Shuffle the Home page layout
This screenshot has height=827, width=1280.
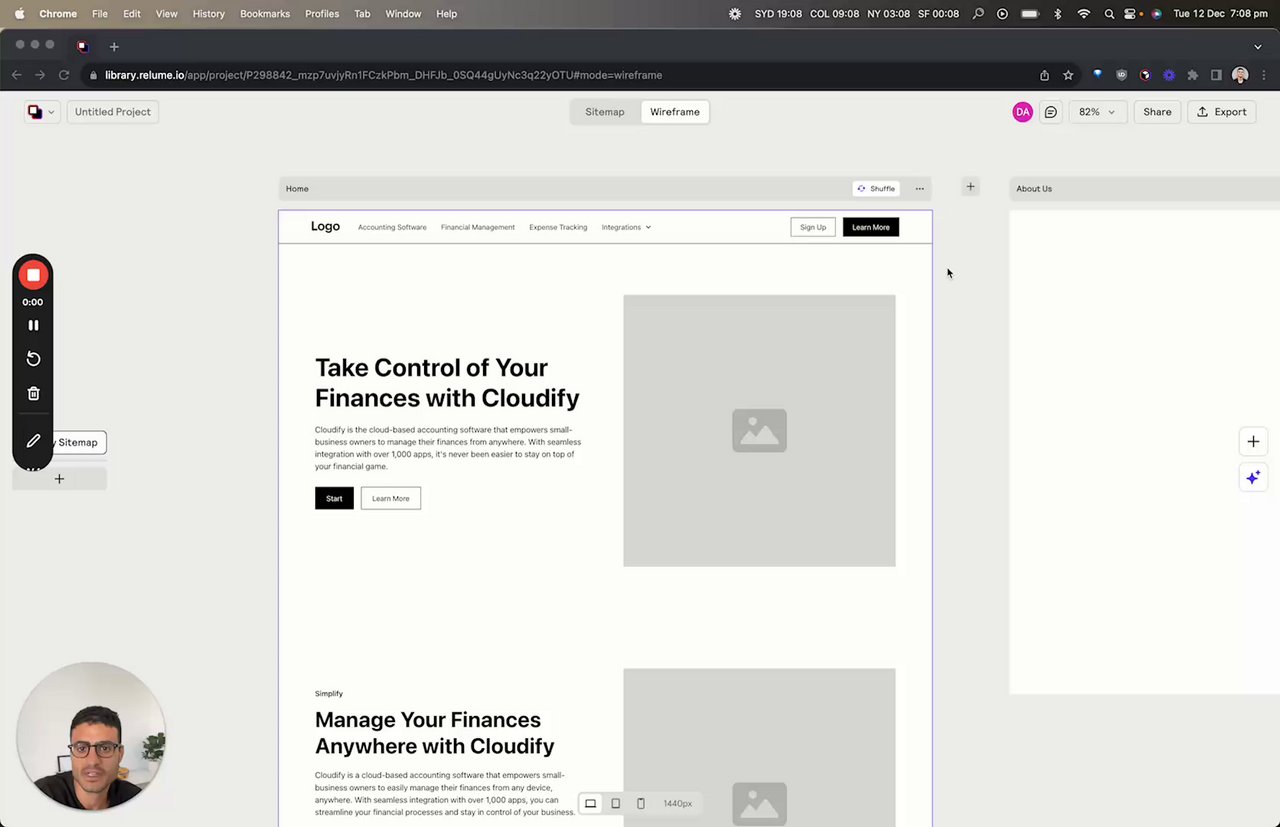click(x=876, y=188)
